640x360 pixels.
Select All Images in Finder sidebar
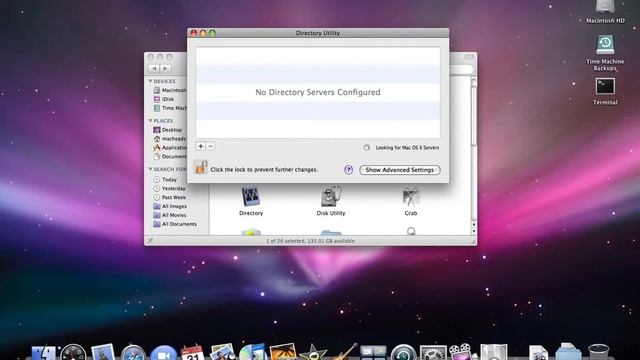click(x=170, y=207)
